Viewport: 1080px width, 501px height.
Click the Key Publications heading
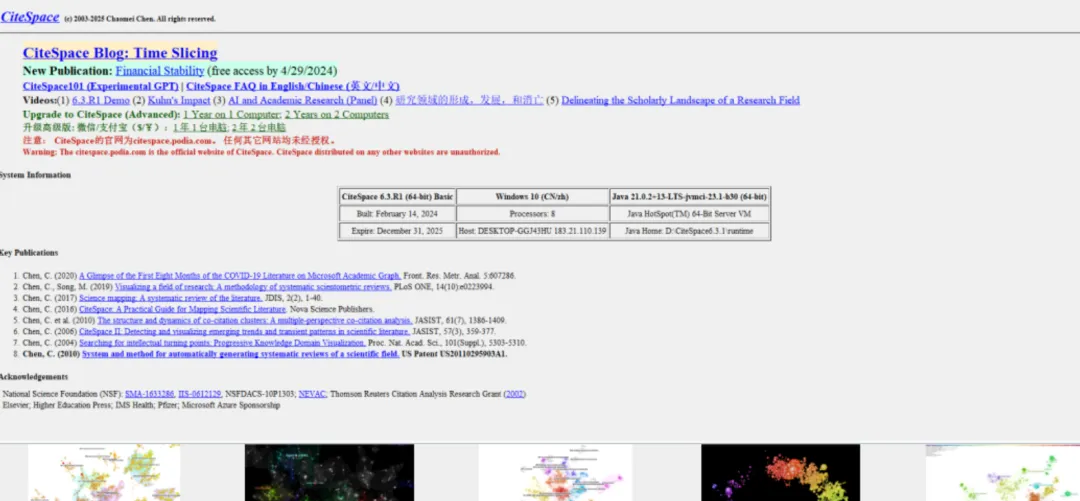29,253
